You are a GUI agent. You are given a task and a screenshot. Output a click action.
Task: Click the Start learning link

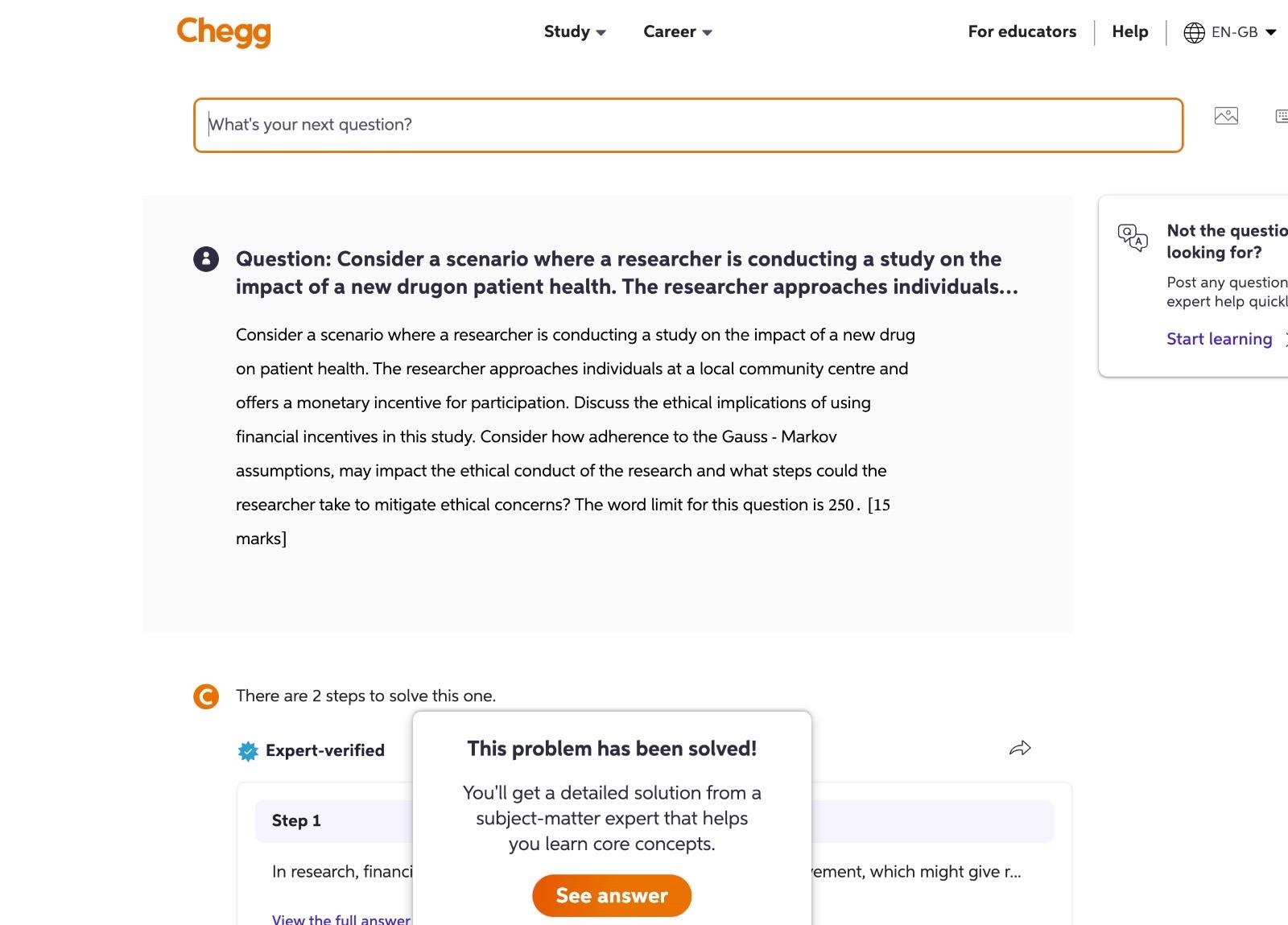(1220, 339)
